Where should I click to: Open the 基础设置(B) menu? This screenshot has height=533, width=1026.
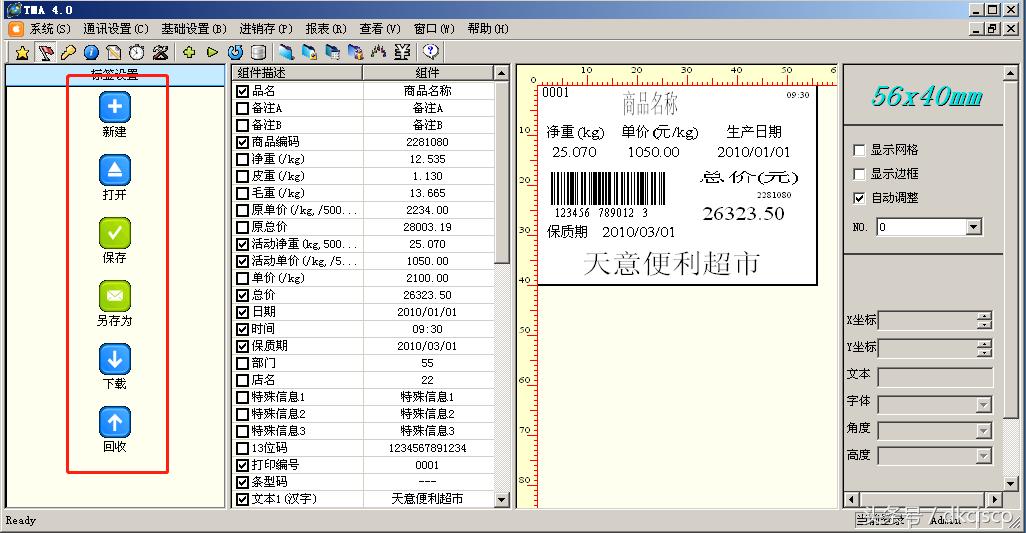pyautogui.click(x=194, y=29)
